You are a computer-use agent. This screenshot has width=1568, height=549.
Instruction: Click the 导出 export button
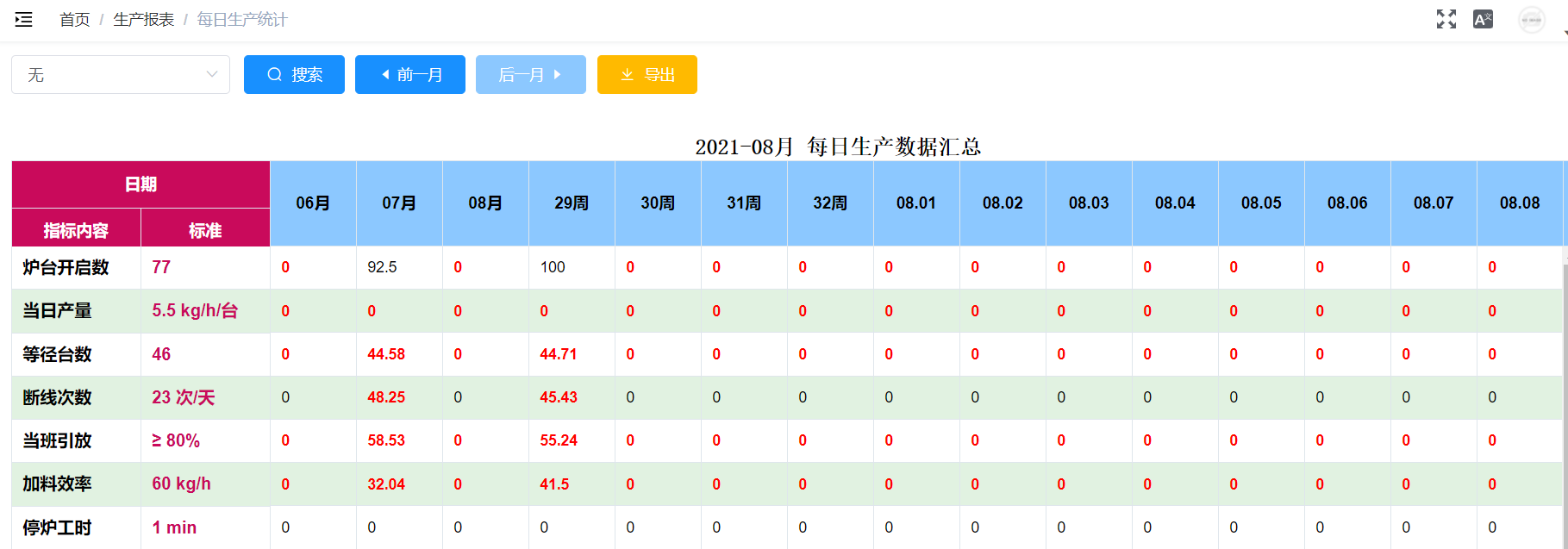[647, 74]
